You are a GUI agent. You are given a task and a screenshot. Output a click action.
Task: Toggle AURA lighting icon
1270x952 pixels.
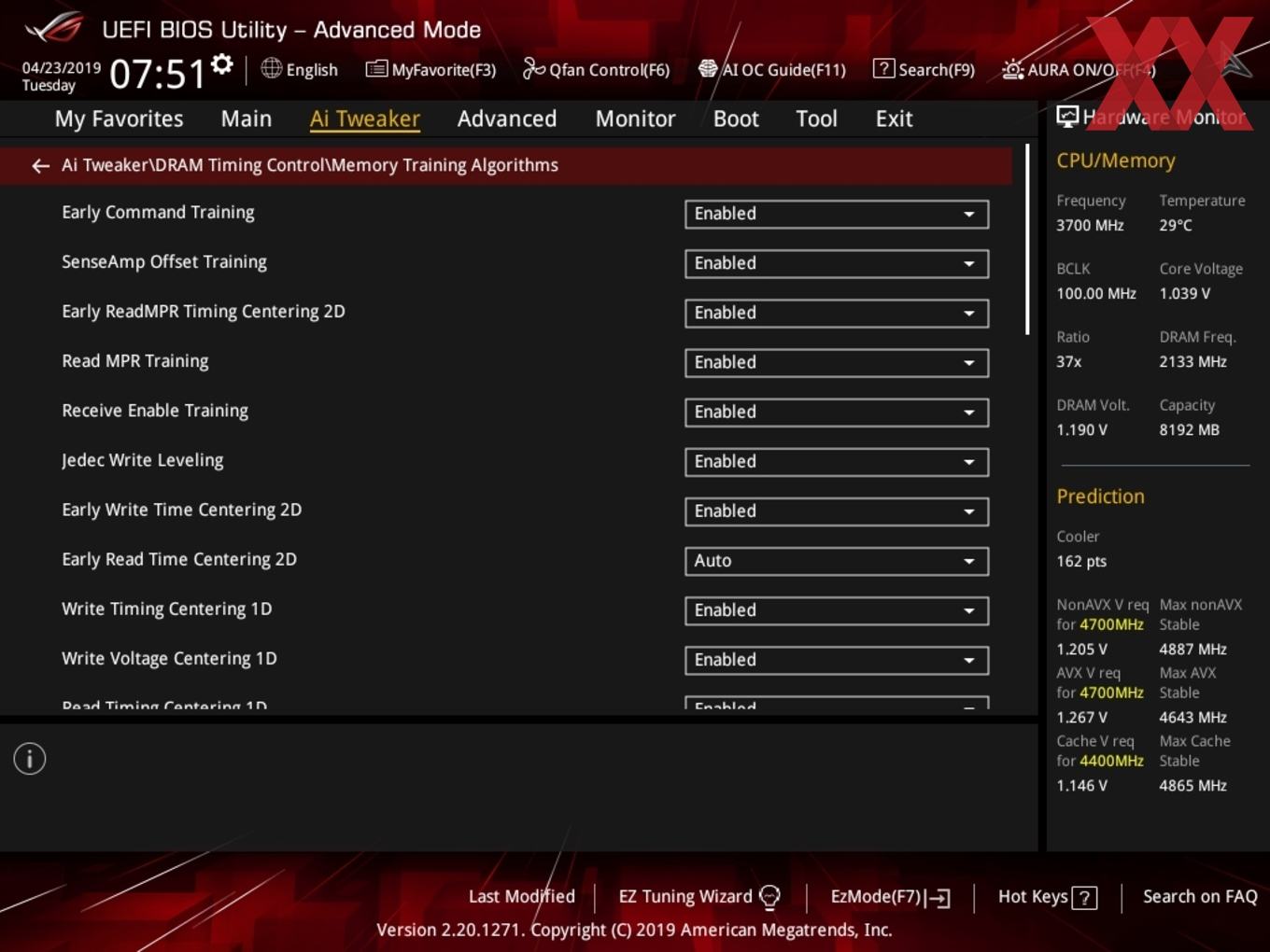point(1012,69)
